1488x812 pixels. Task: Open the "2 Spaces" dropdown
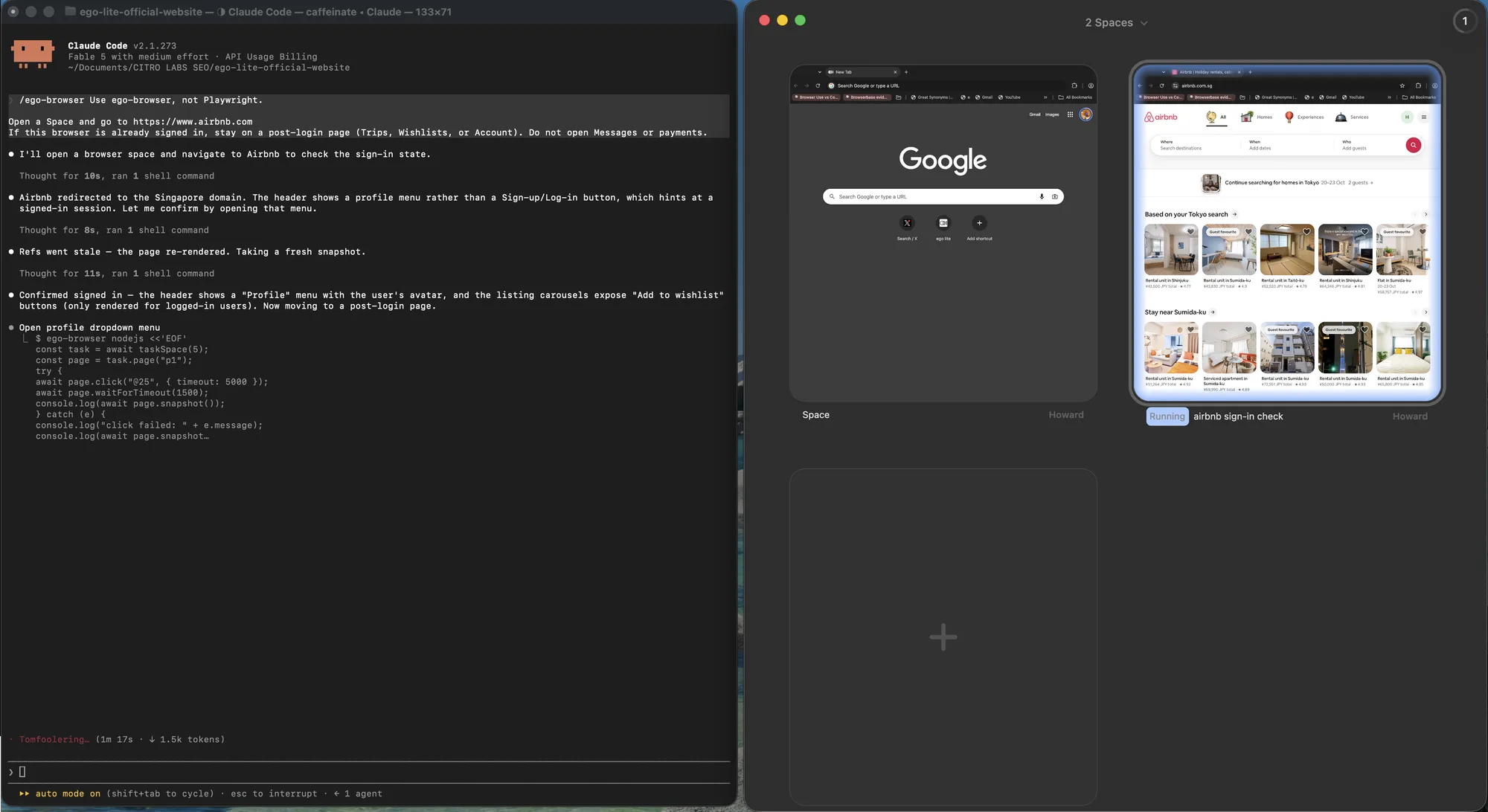[1116, 22]
